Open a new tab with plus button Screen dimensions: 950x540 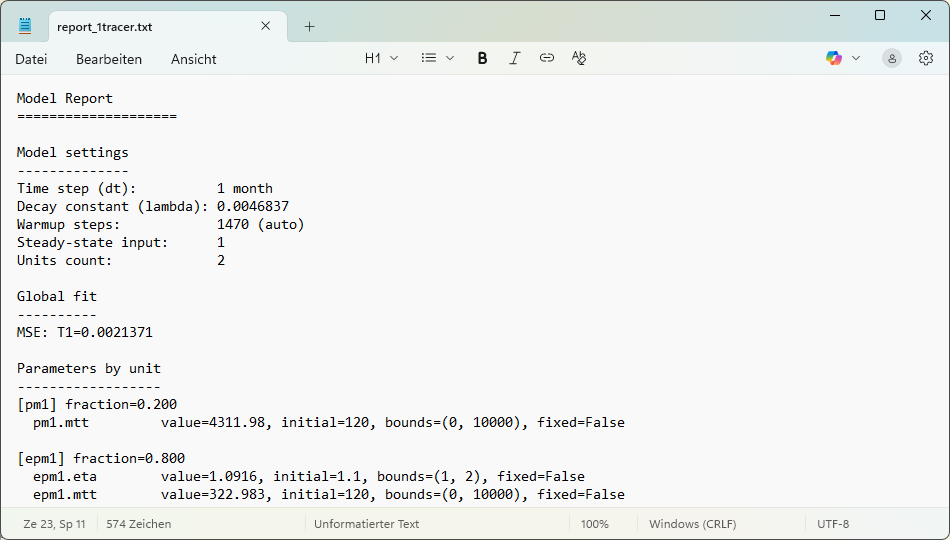(x=310, y=27)
